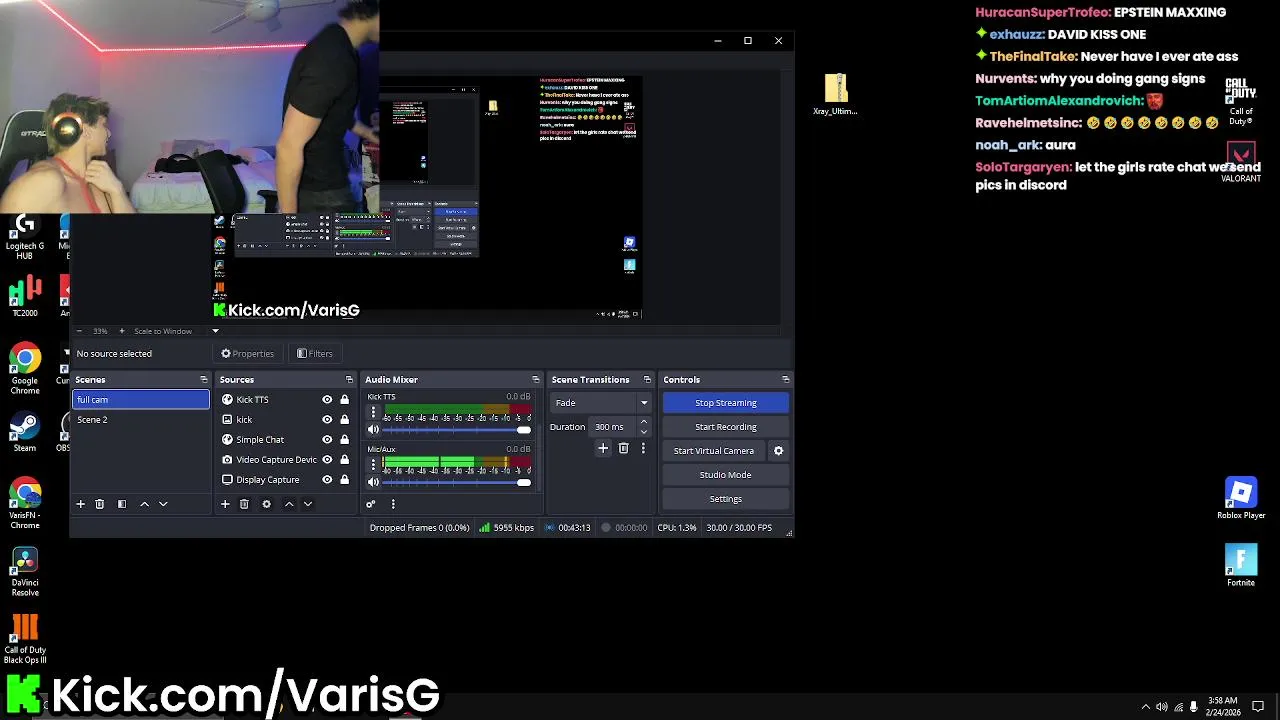Viewport: 1280px width, 720px height.
Task: Hide the Kick TTS source
Action: pyautogui.click(x=327, y=400)
